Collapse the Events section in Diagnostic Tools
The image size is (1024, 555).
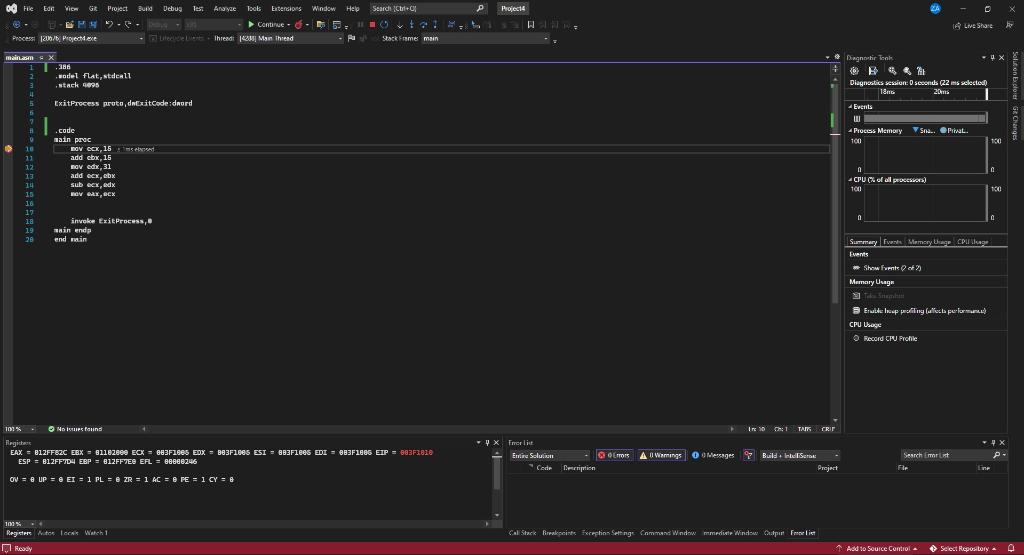tap(850, 106)
